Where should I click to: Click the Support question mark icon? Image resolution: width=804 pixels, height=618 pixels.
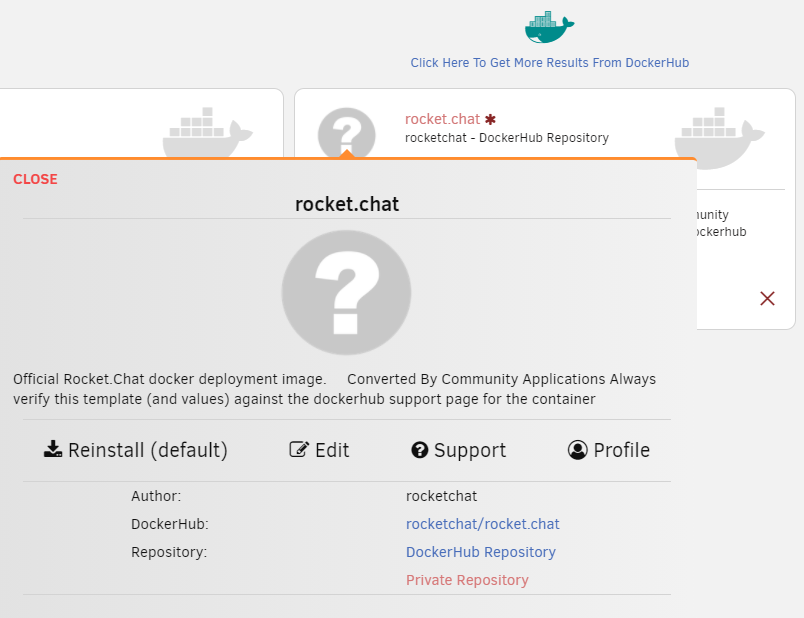[419, 450]
